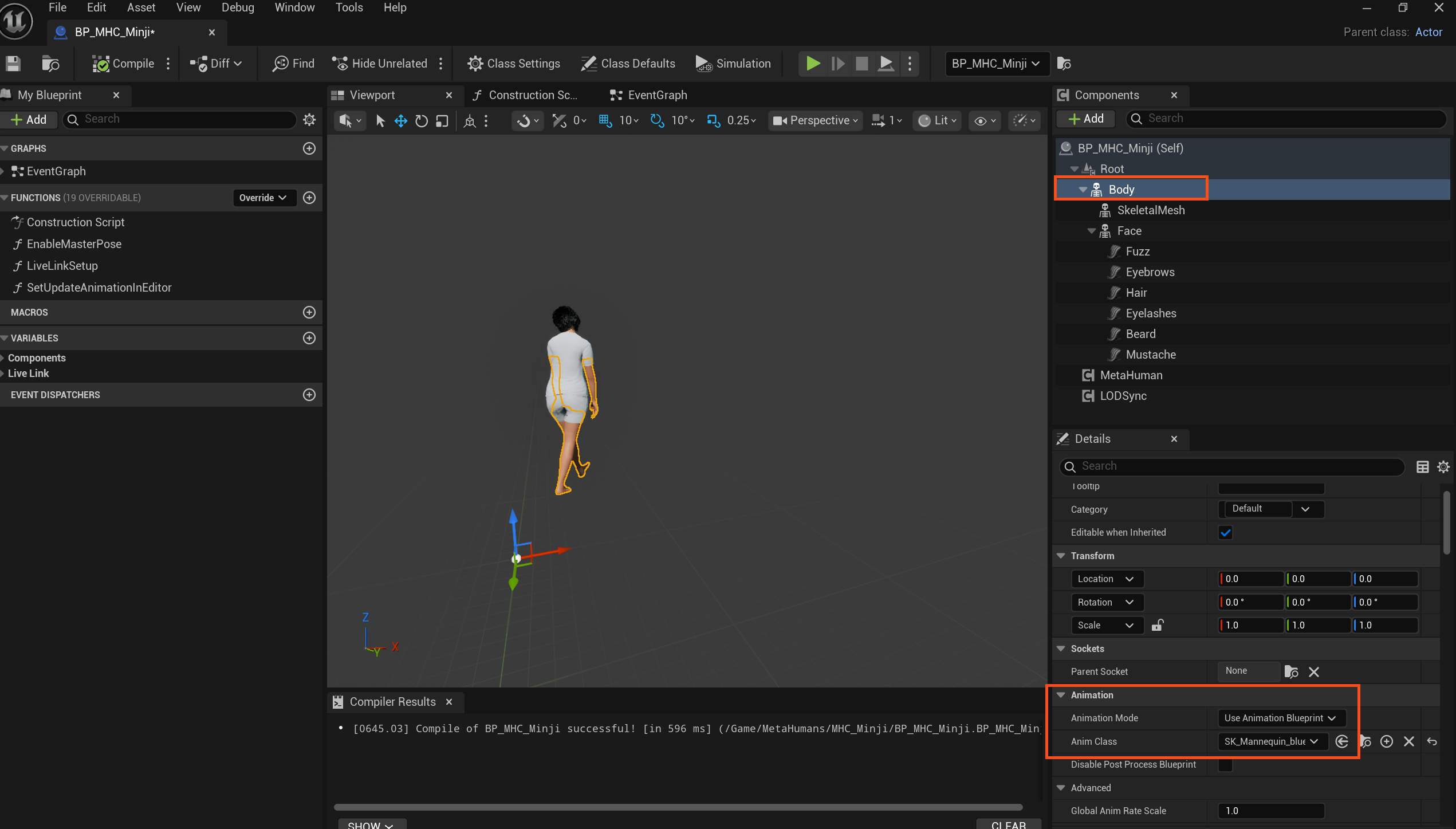Open the Compile options three-dot menu
The image size is (1456, 829).
point(168,64)
